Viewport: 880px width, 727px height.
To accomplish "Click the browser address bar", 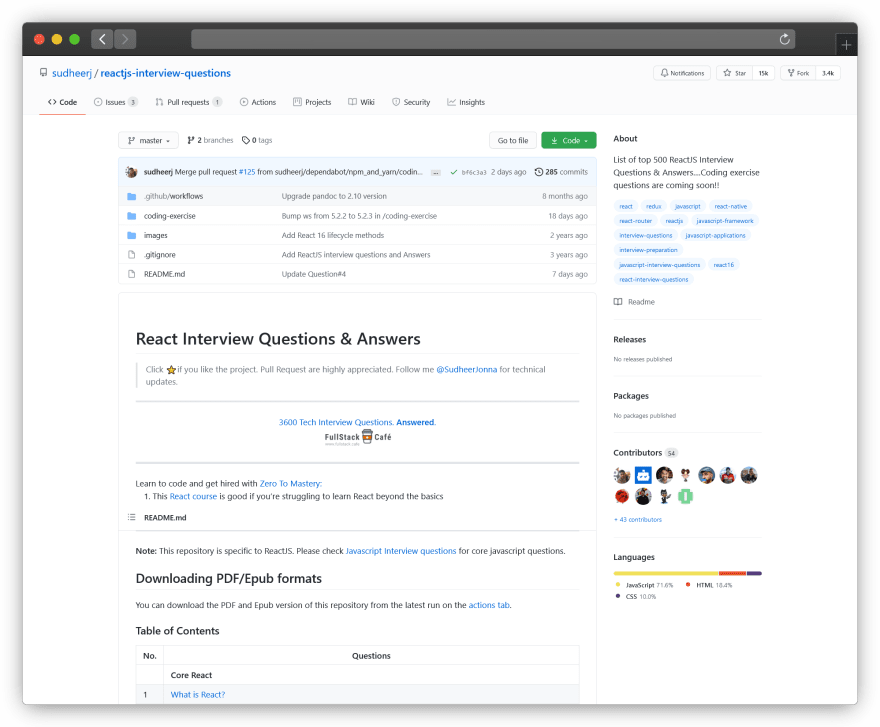I will [x=493, y=39].
